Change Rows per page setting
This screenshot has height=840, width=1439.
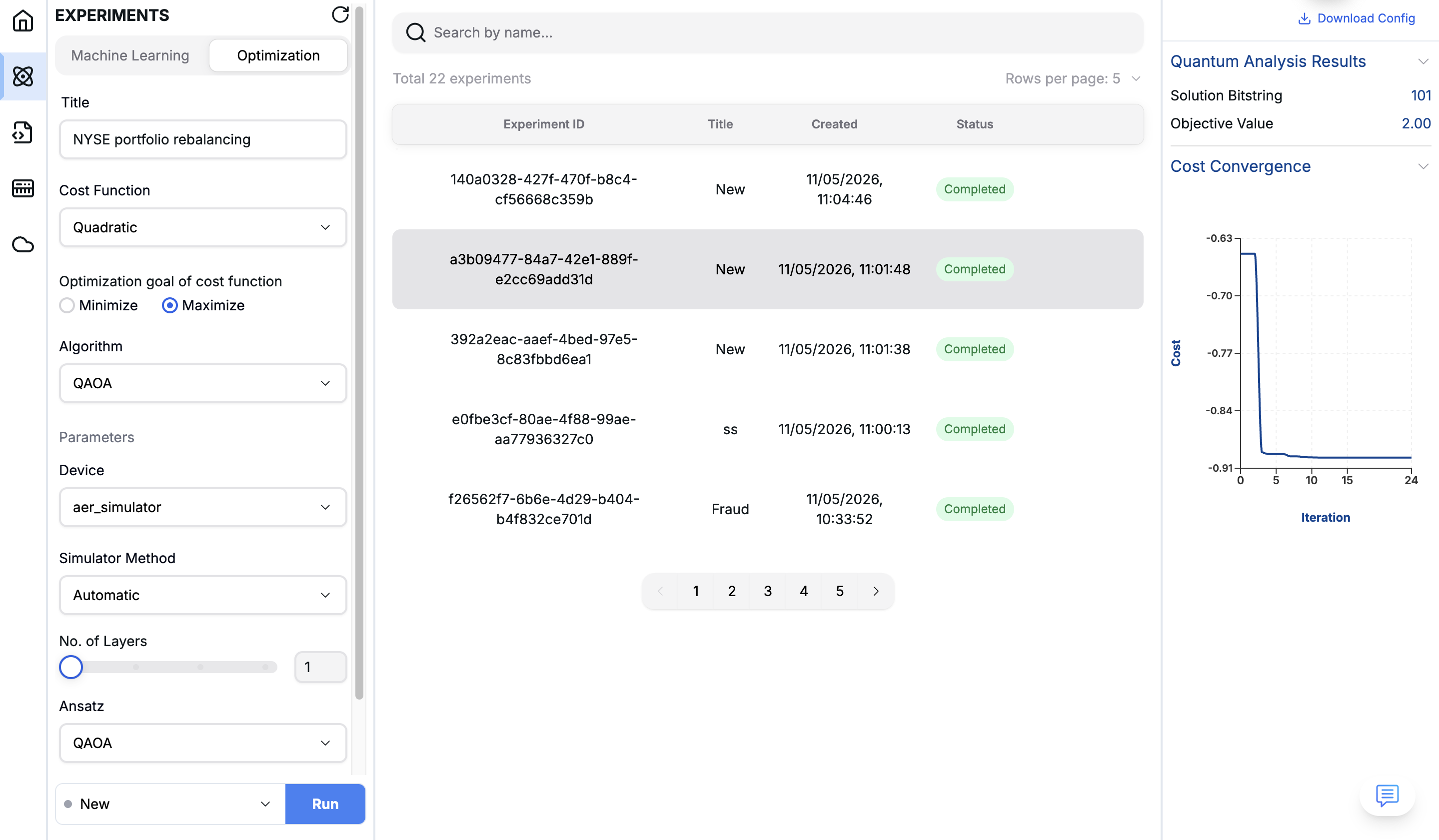pos(1073,79)
